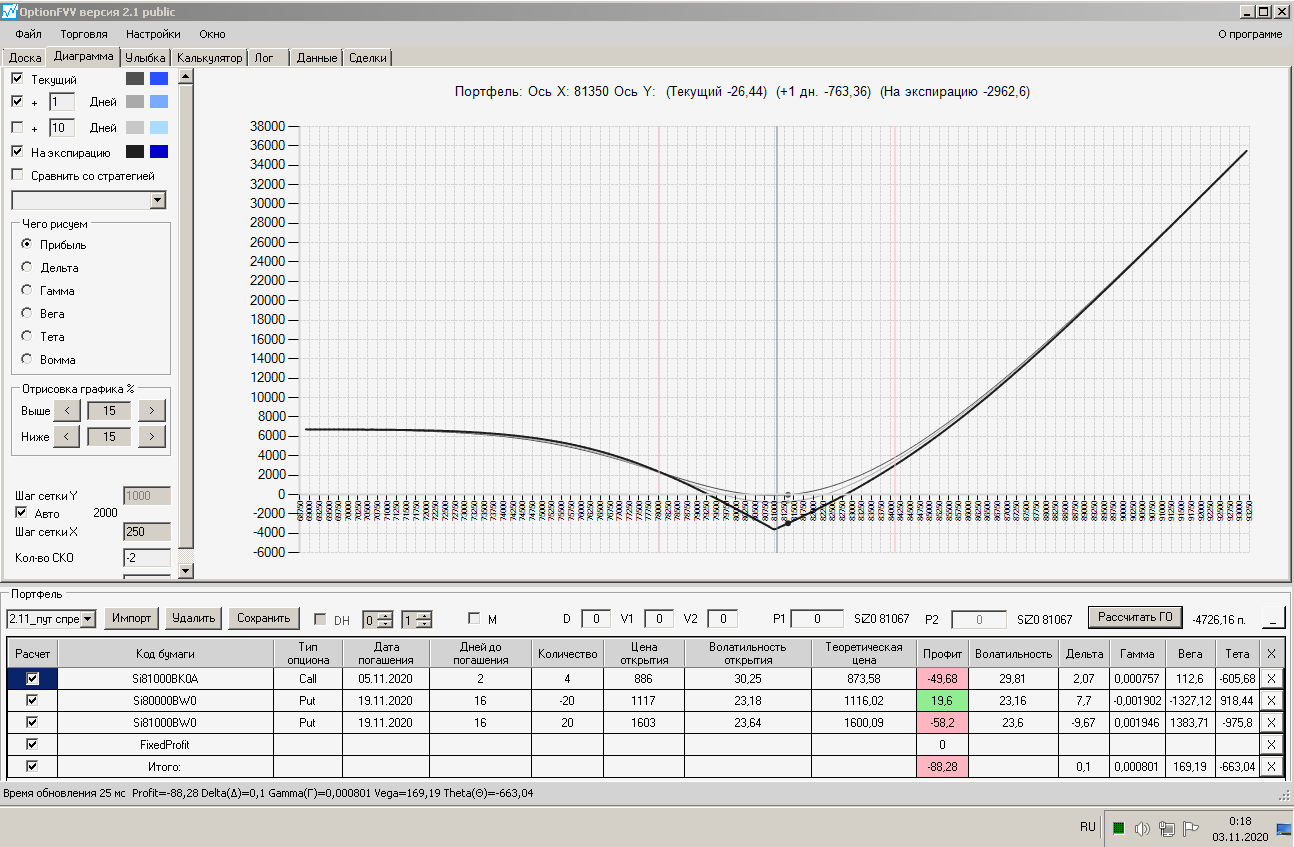This screenshot has width=1294, height=847.
Task: Select the Гамма radio button
Action: (27, 290)
